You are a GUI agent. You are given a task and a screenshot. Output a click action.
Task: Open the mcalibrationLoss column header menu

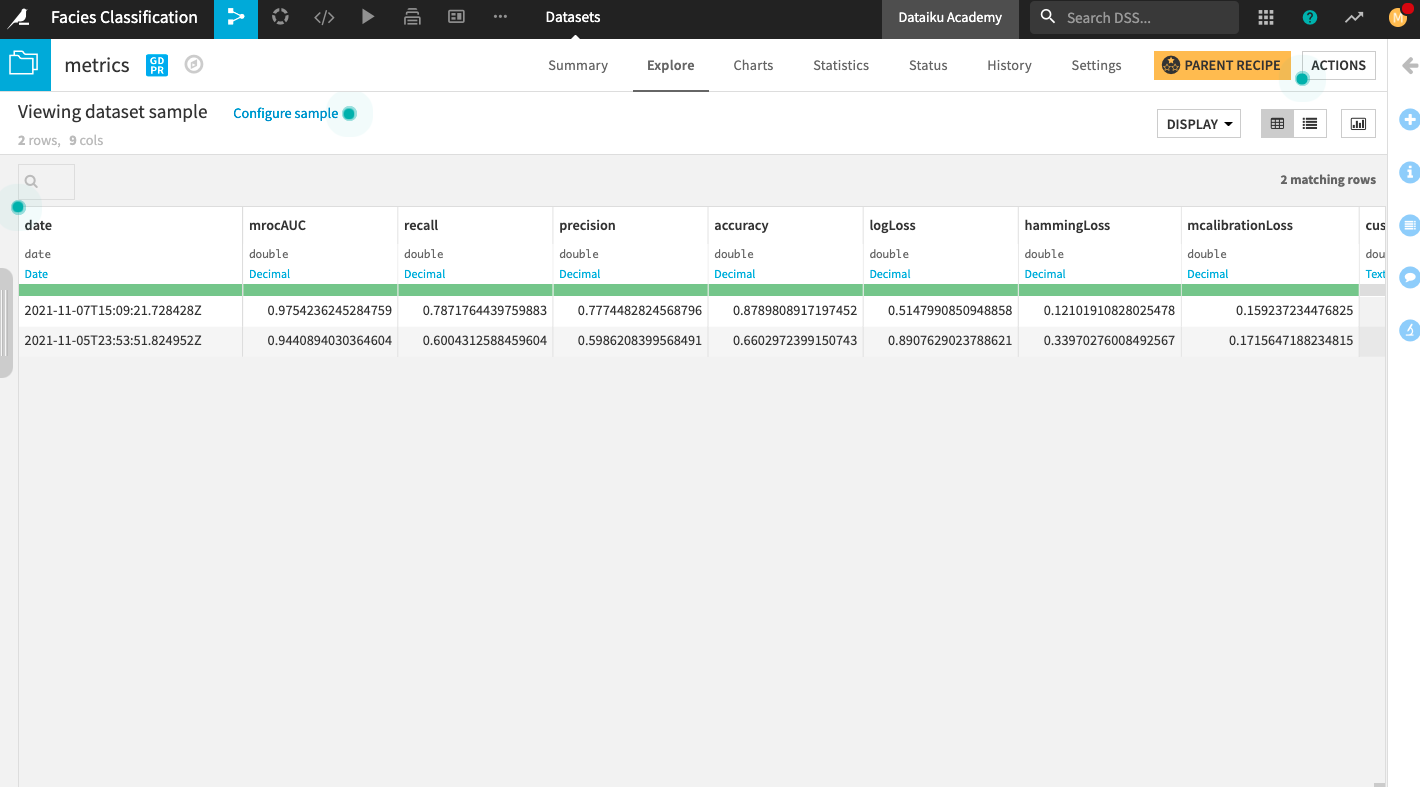pyautogui.click(x=1240, y=225)
